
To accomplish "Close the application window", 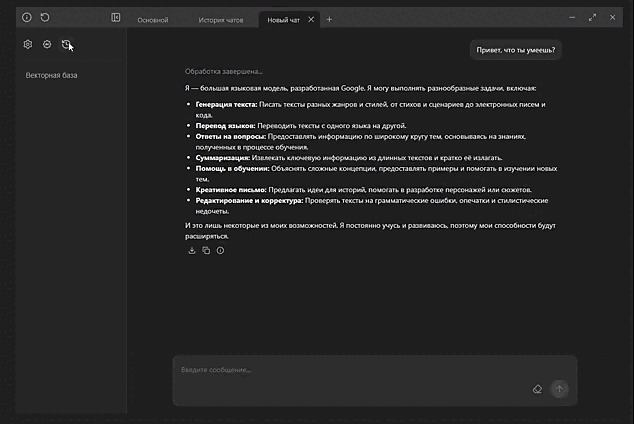I will 613,17.
